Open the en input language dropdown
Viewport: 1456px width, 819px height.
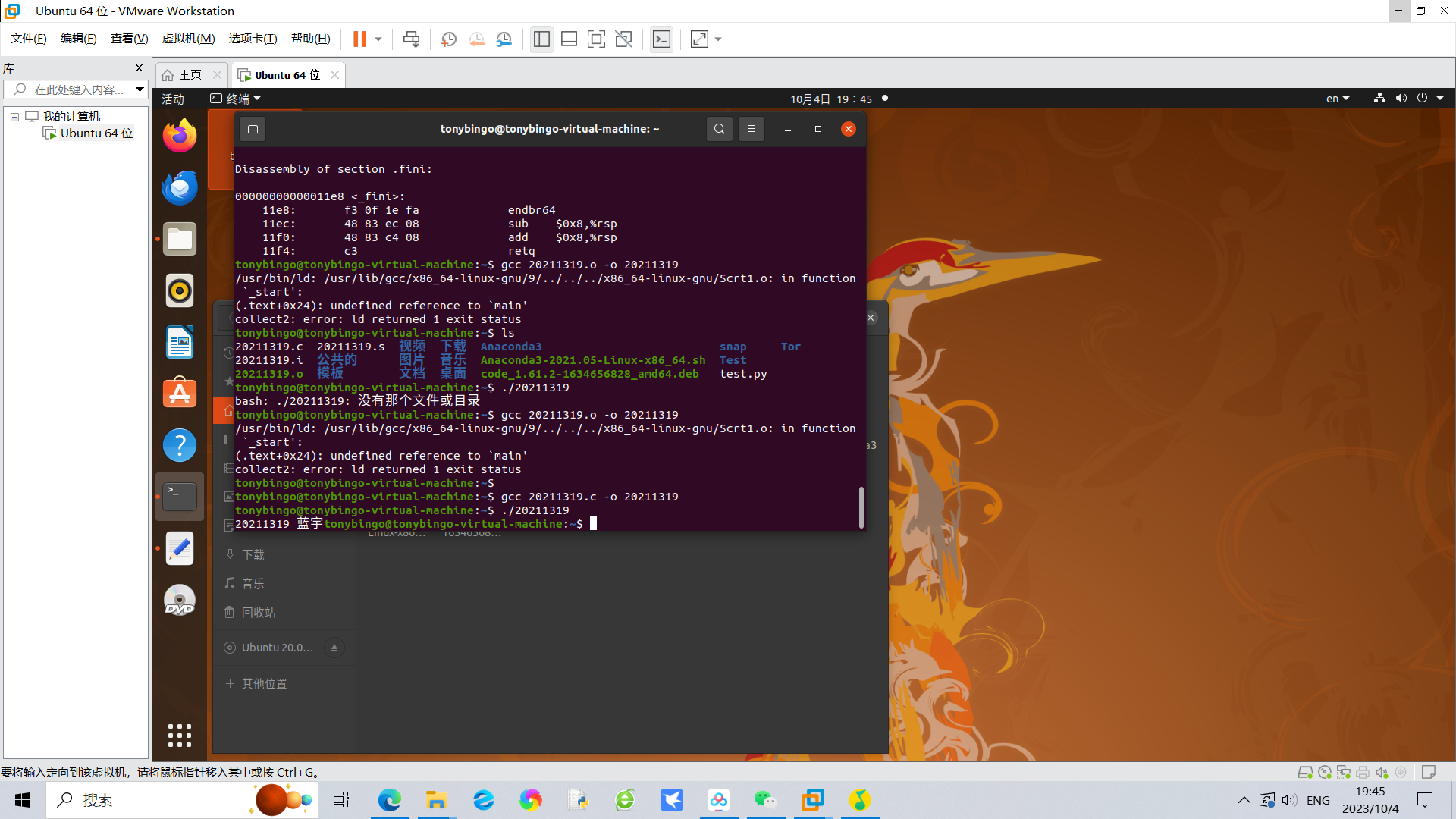[1337, 99]
